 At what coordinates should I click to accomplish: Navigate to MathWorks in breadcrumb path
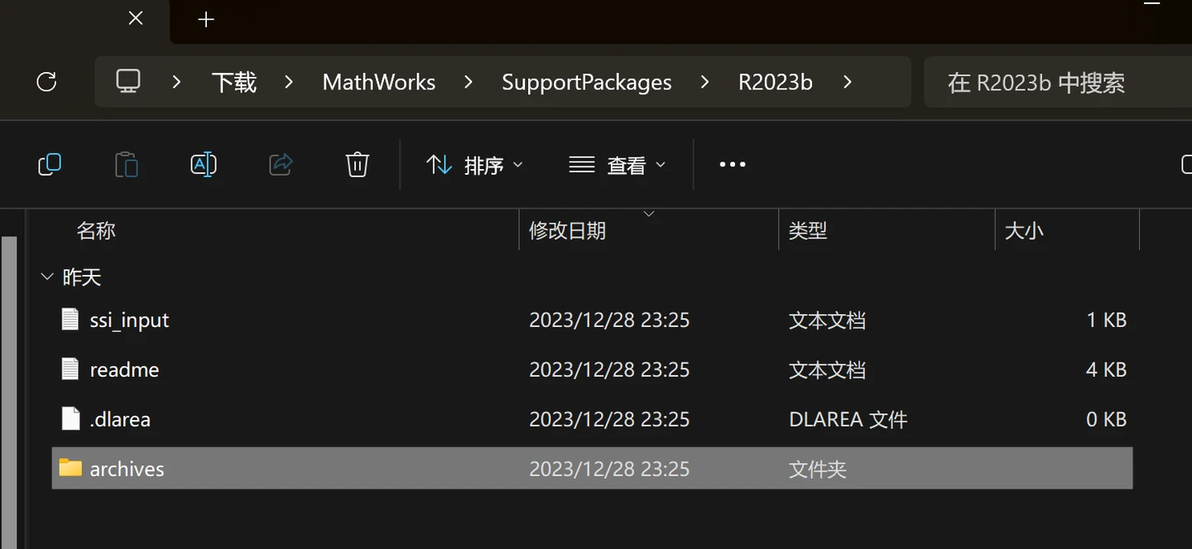pos(379,82)
